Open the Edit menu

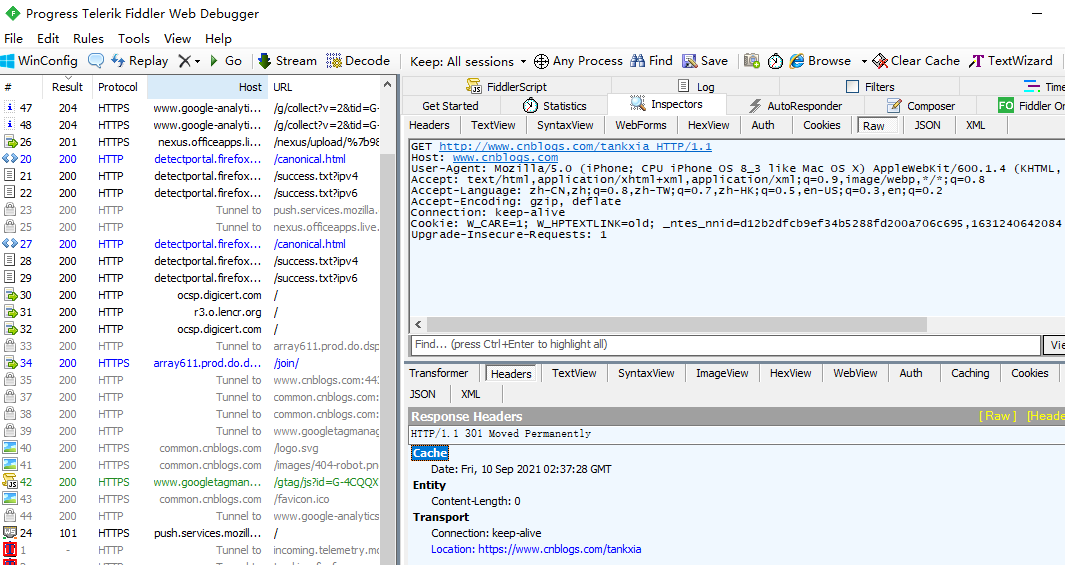48,39
